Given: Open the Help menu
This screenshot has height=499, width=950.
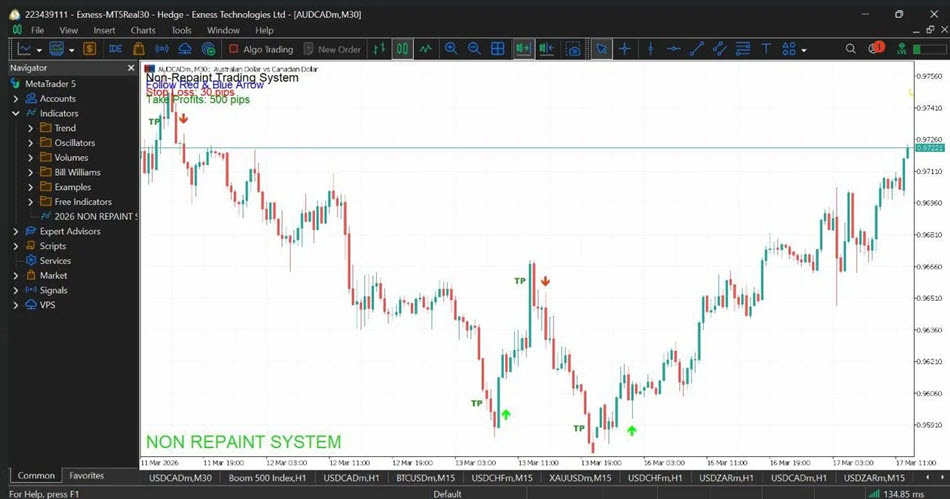Looking at the screenshot, I should coord(264,30).
